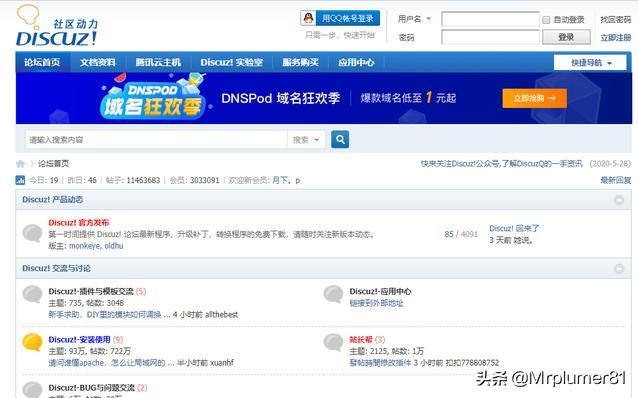Screen dimensions: 638x398
Task: Open moderator monkeye profile
Action: pyautogui.click(x=85, y=246)
